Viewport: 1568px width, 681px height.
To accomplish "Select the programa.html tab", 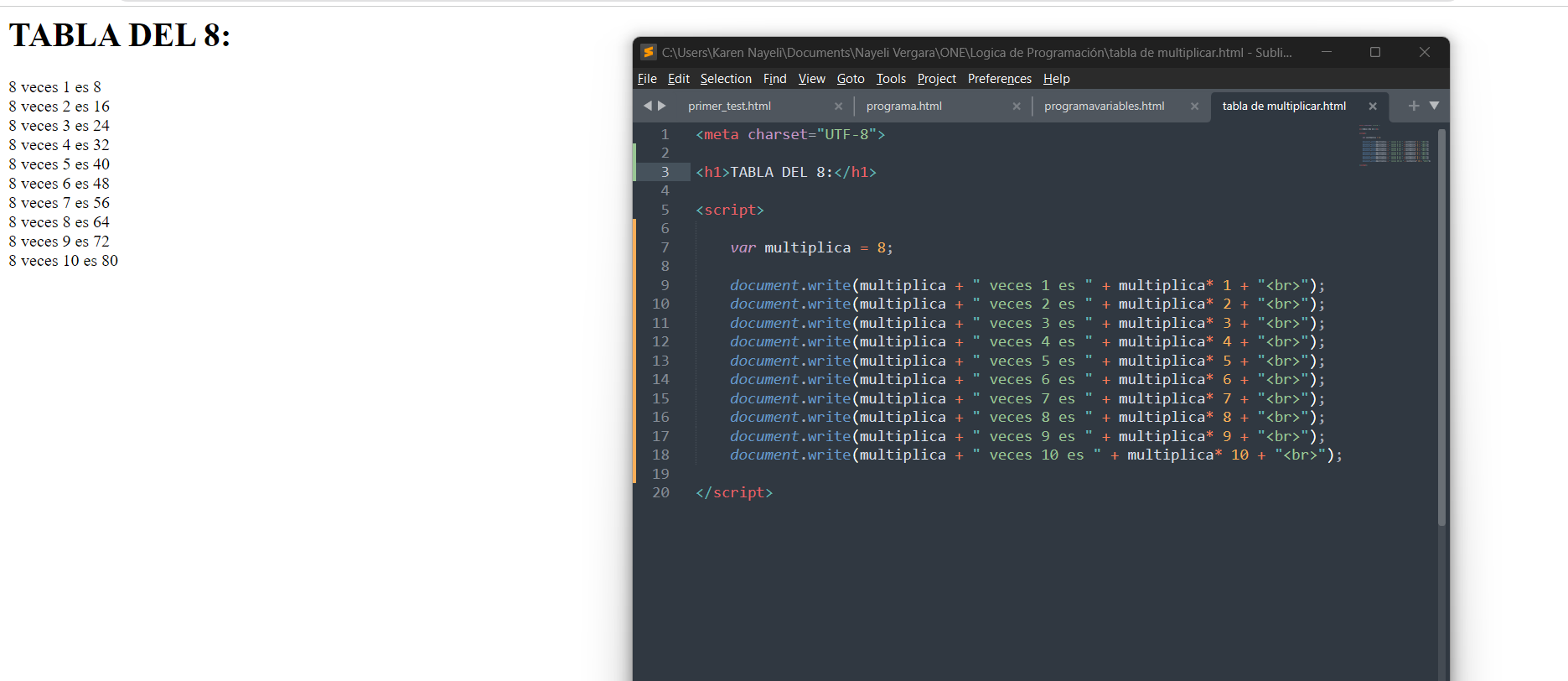I will coord(903,107).
